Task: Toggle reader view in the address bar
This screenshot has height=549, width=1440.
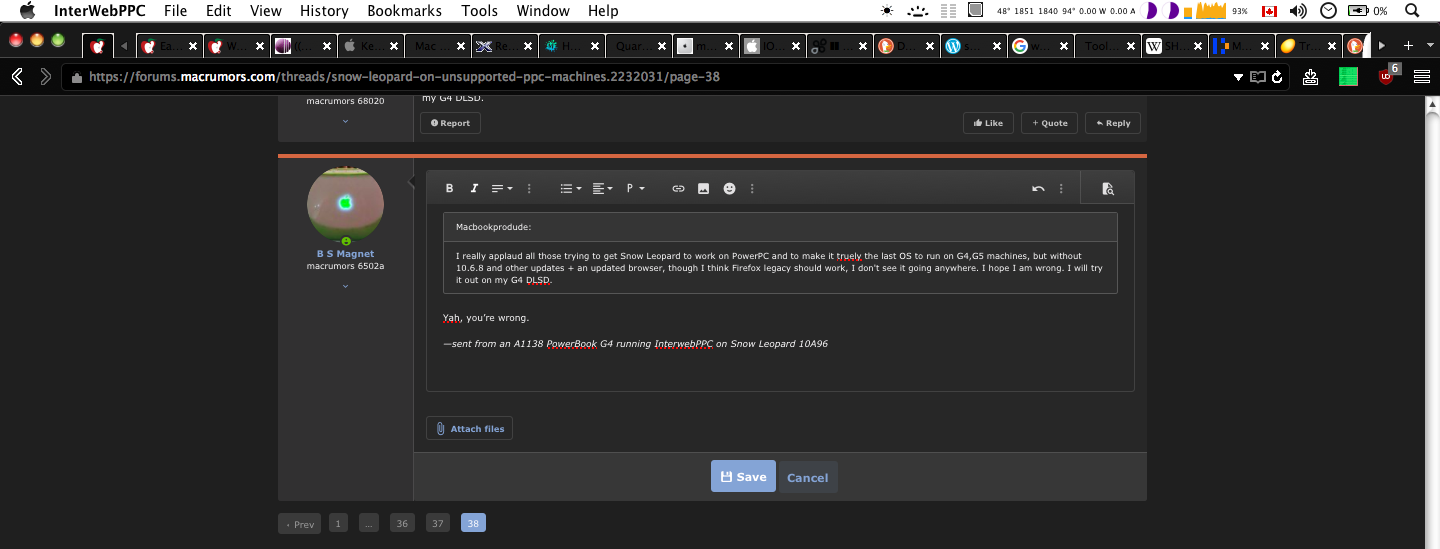Action: point(1258,77)
